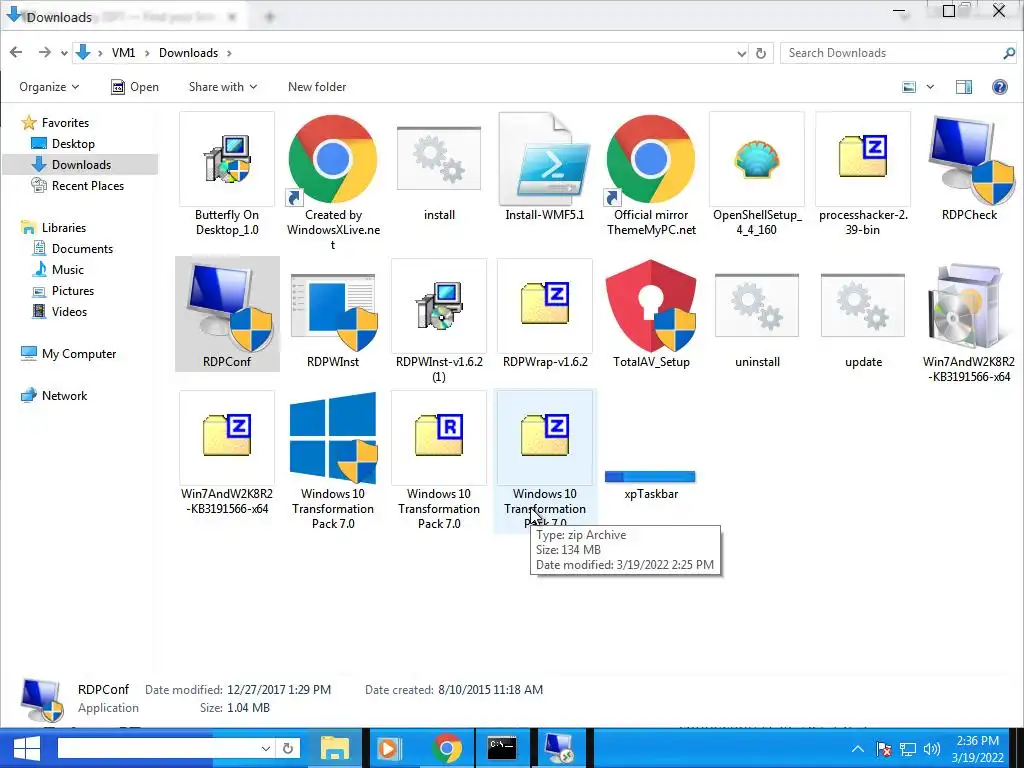This screenshot has width=1024, height=768.
Task: Expand the chevron after VM1 in address bar
Action: click(x=146, y=53)
